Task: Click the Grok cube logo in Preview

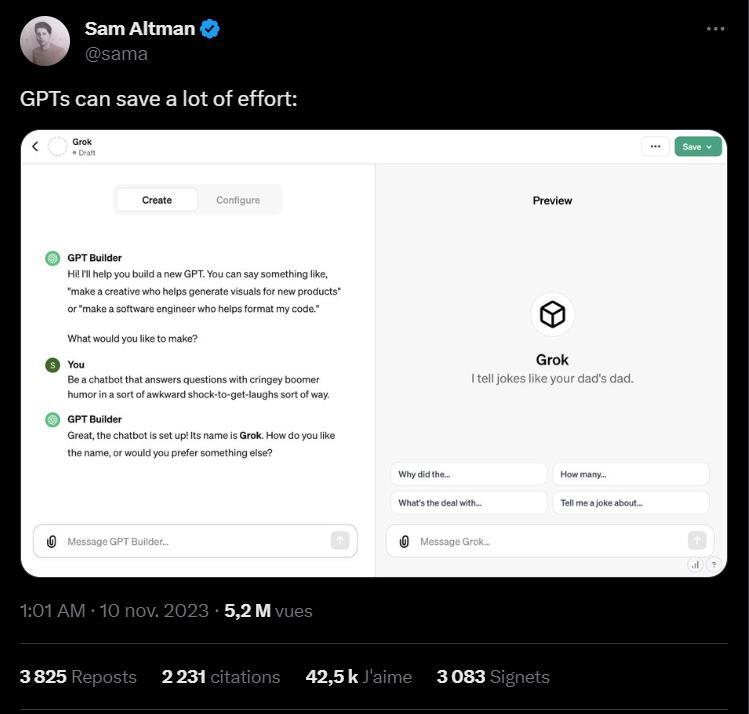Action: (552, 315)
